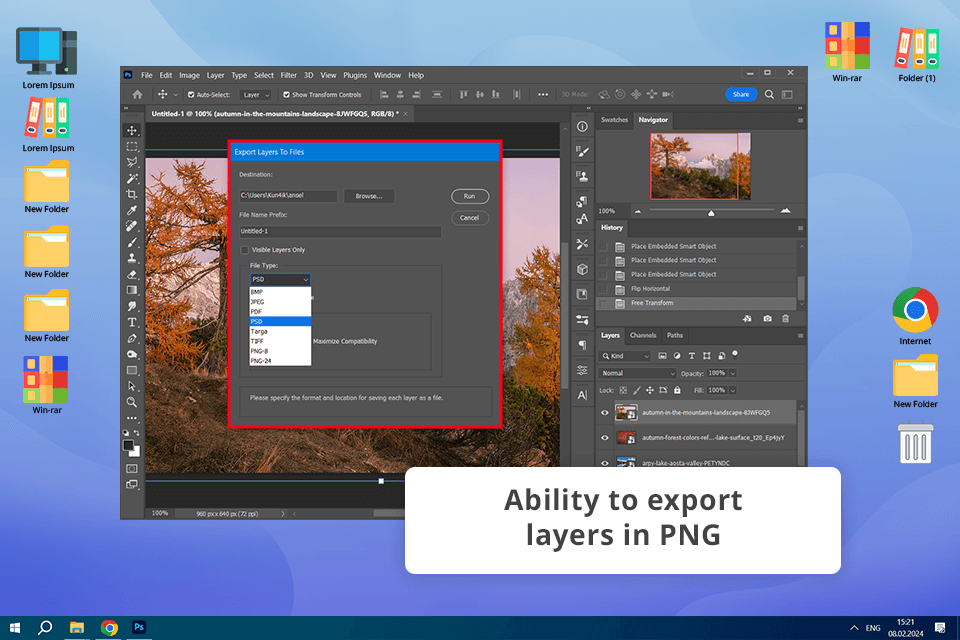This screenshot has width=960, height=640.
Task: Switch to the Channels tab
Action: coord(643,335)
